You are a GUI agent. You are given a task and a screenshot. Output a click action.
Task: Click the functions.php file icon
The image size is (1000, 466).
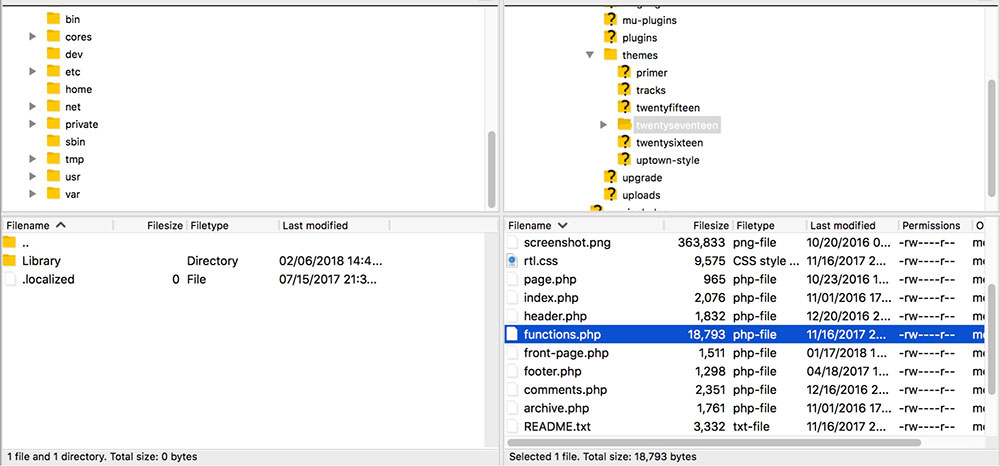(x=512, y=335)
